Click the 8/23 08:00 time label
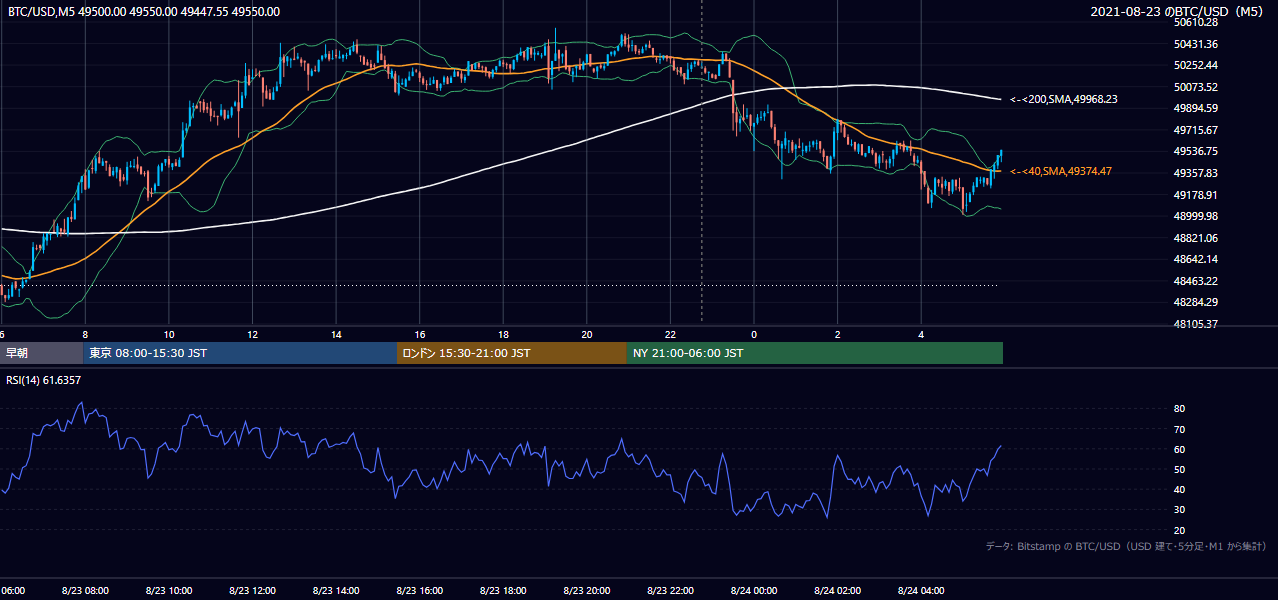The width and height of the screenshot is (1278, 600). 85,590
